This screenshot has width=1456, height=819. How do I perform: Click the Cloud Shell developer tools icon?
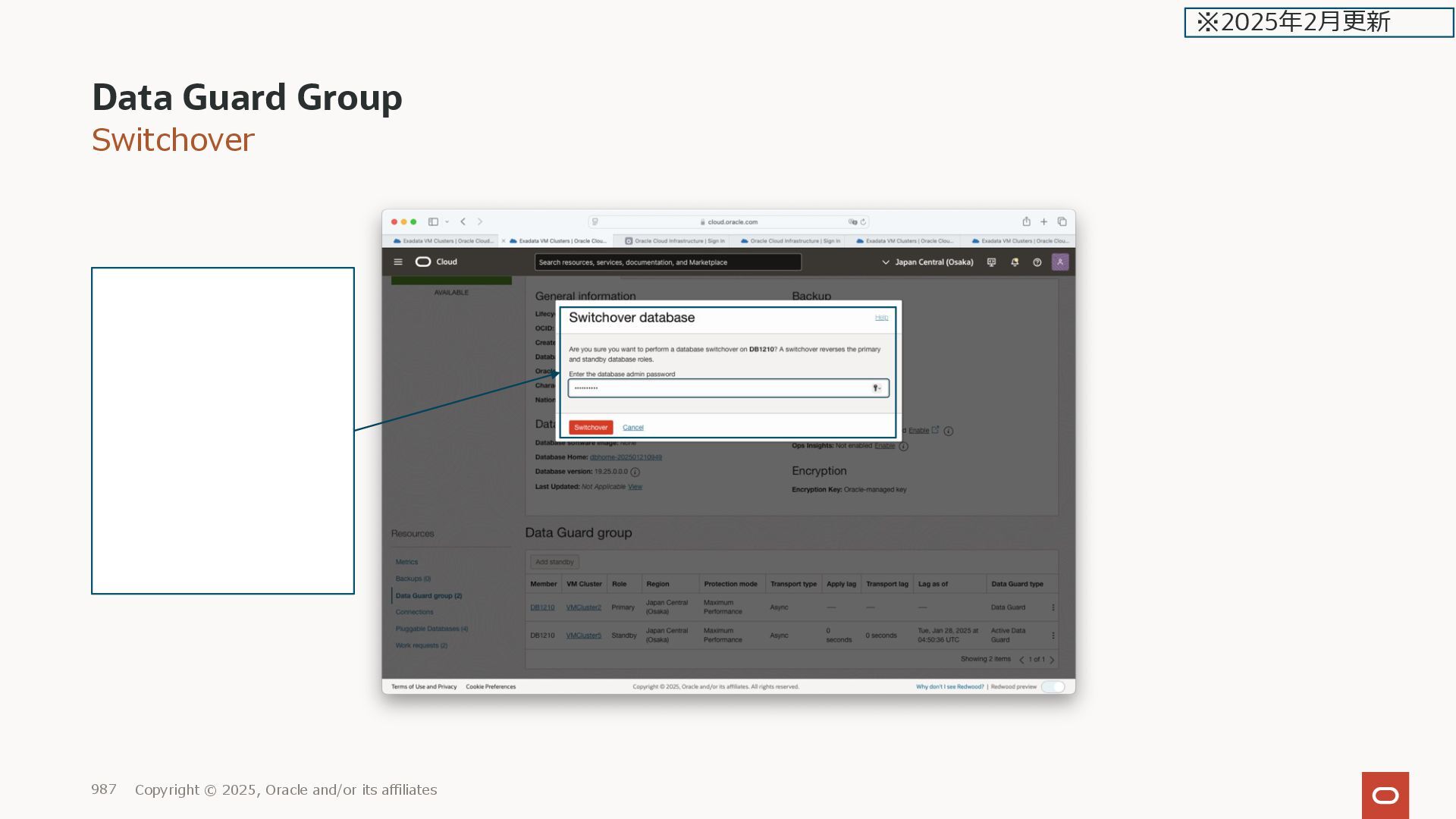pyautogui.click(x=991, y=262)
